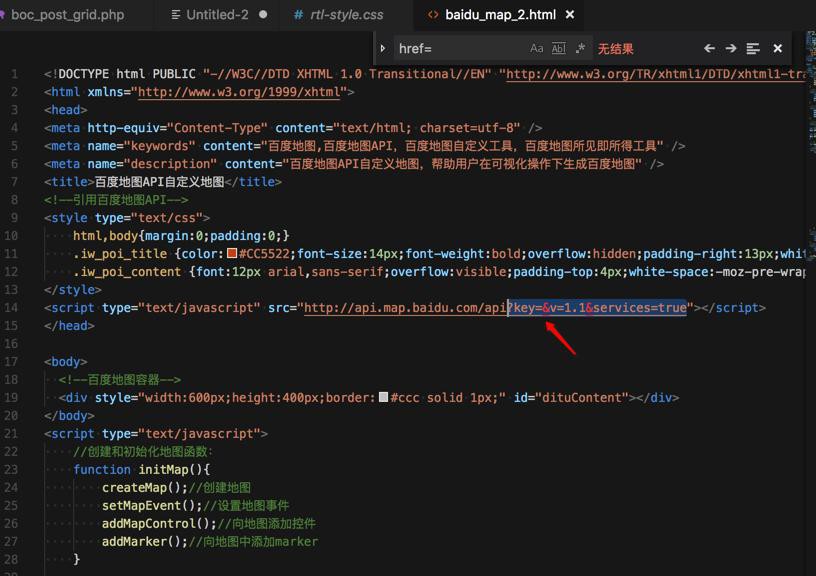Viewport: 816px width, 576px height.
Task: Toggle Match Case in find widget
Action: [x=537, y=48]
